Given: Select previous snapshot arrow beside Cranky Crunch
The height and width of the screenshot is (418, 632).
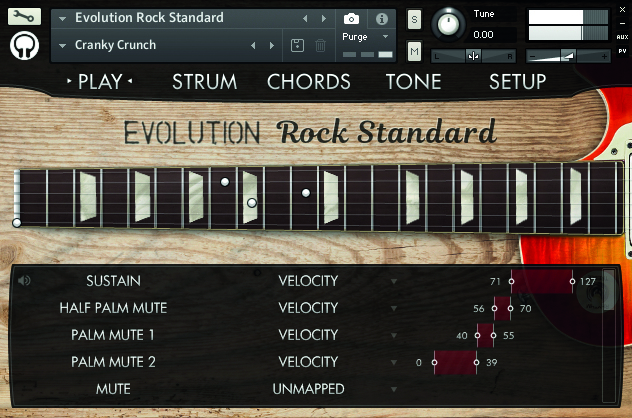Looking at the screenshot, I should pos(253,46).
